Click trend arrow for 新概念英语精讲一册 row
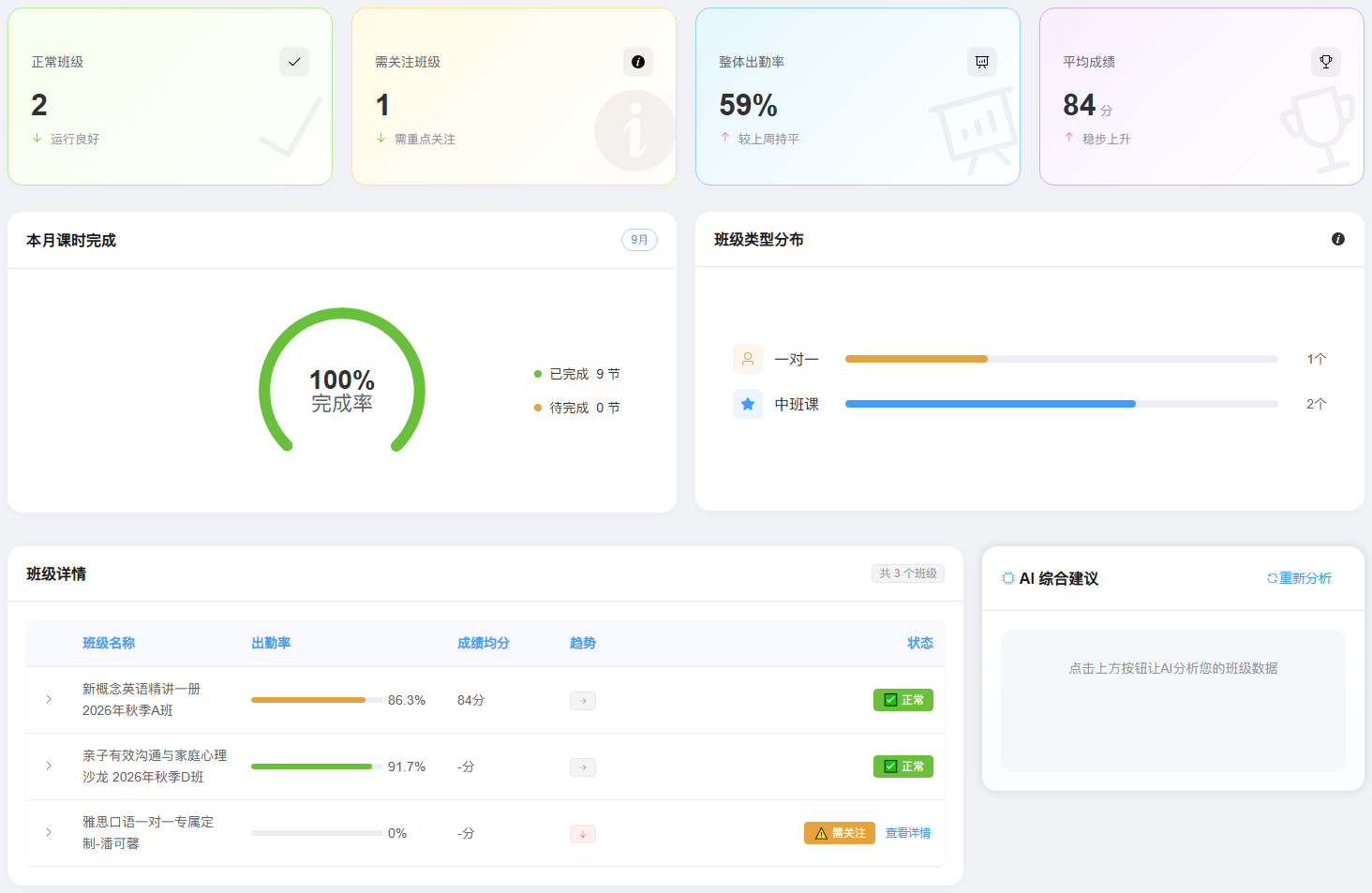 [x=583, y=701]
